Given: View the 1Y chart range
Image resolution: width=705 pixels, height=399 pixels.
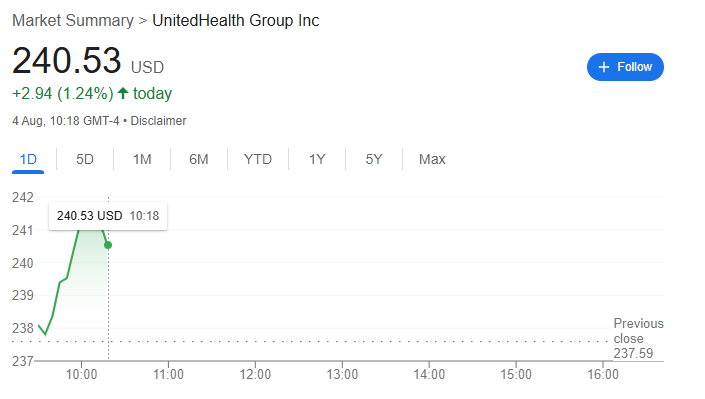Looking at the screenshot, I should (317, 159).
